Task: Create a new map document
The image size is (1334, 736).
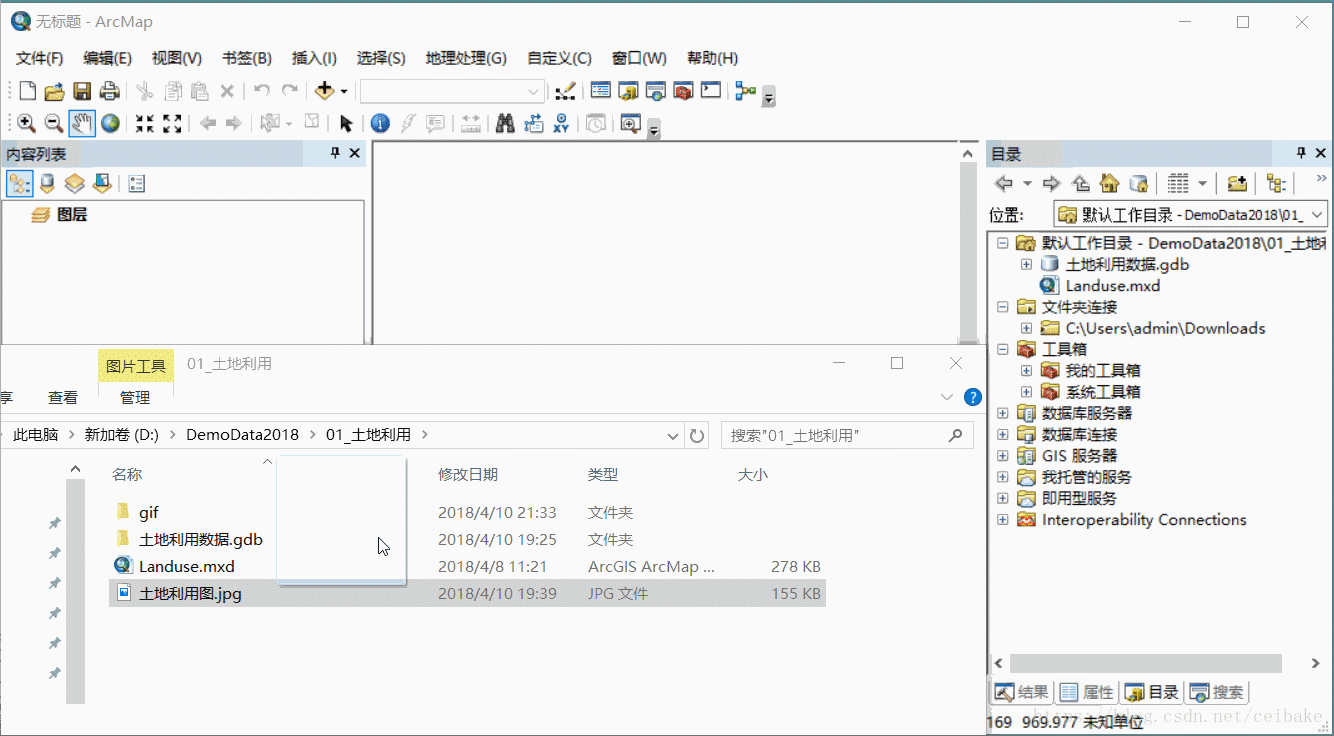Action: [27, 91]
